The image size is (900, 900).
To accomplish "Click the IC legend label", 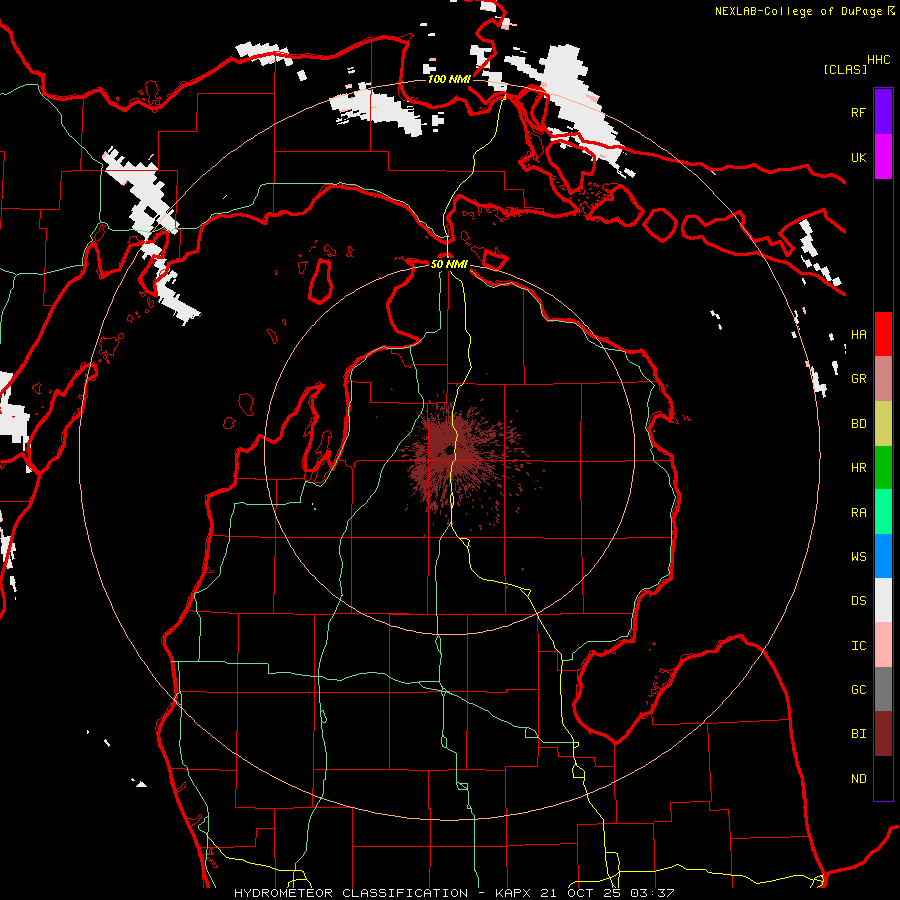I will pyautogui.click(x=858, y=646).
